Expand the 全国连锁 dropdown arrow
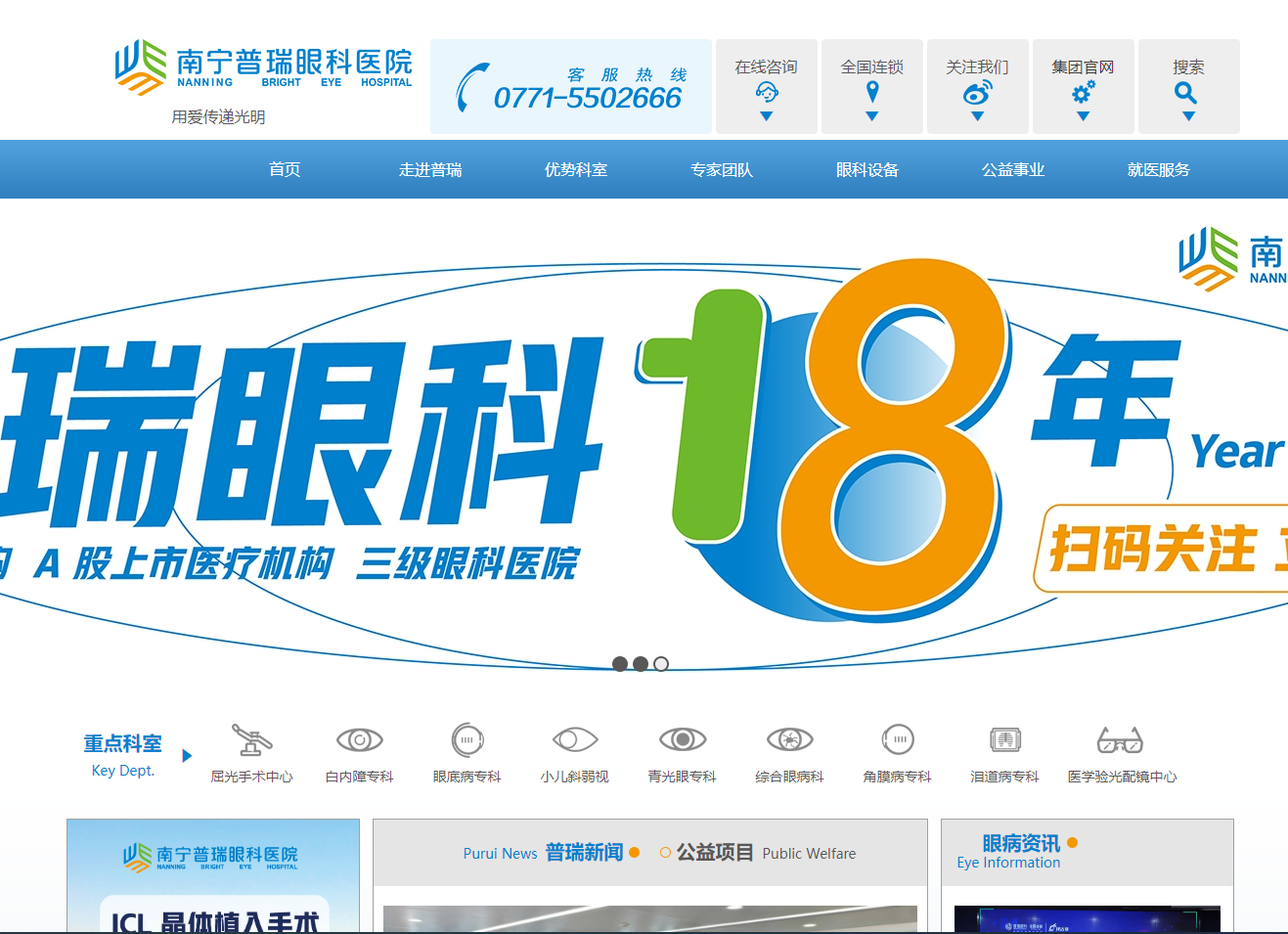 872,116
